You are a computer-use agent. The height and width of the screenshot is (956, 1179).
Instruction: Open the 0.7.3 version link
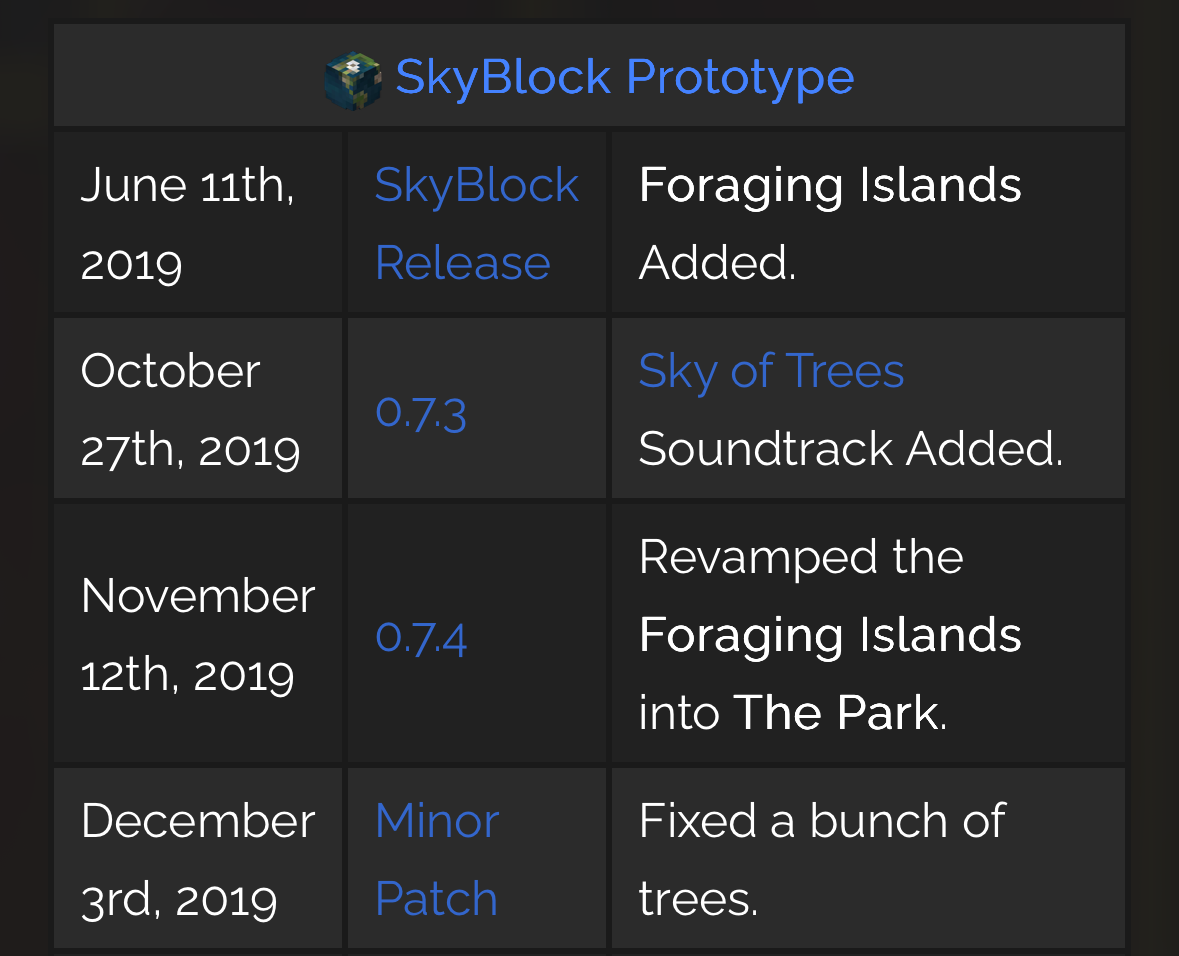(x=421, y=413)
